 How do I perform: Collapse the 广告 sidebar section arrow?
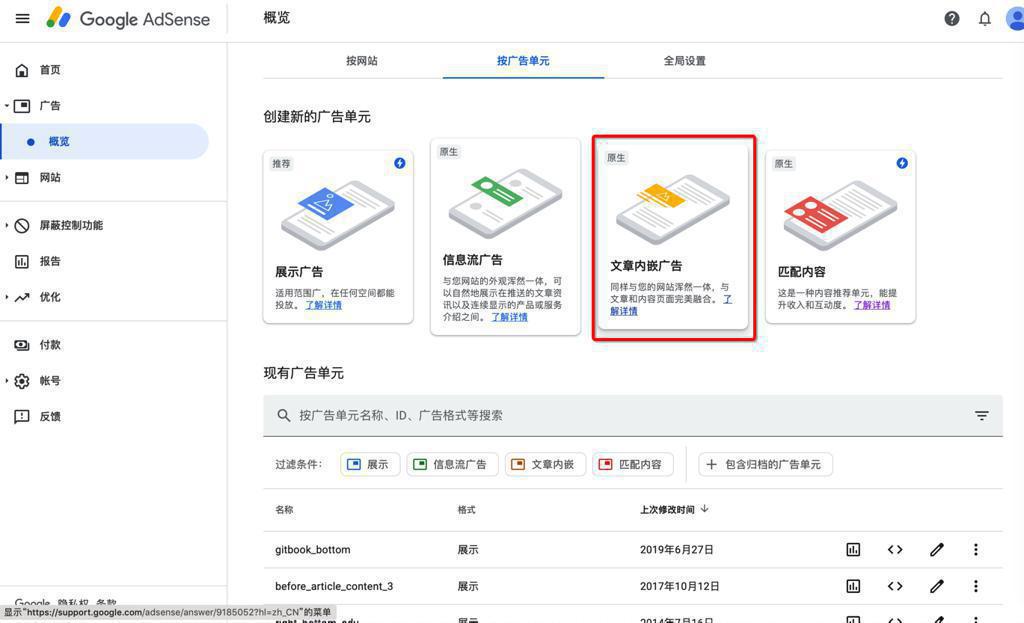pos(7,106)
